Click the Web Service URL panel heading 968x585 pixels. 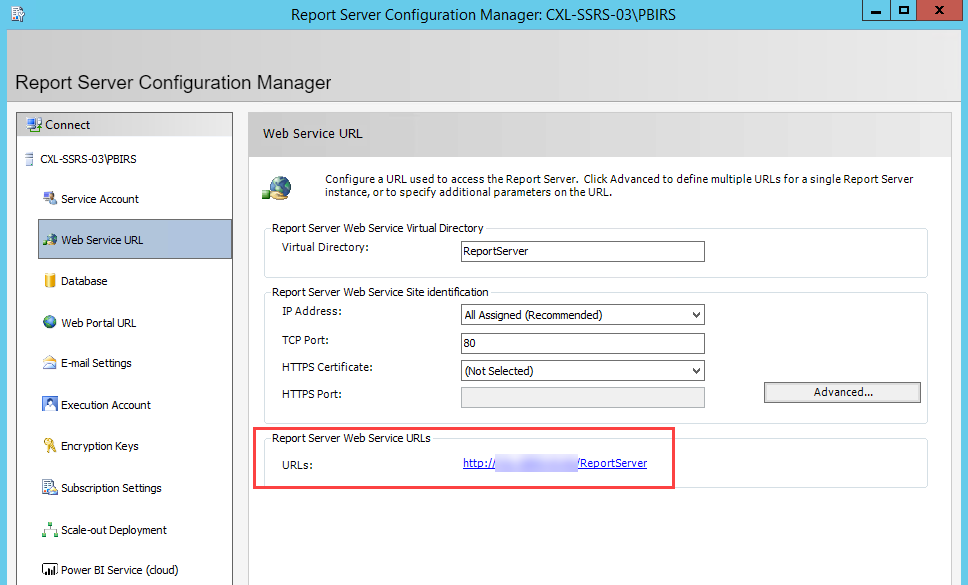[x=312, y=133]
